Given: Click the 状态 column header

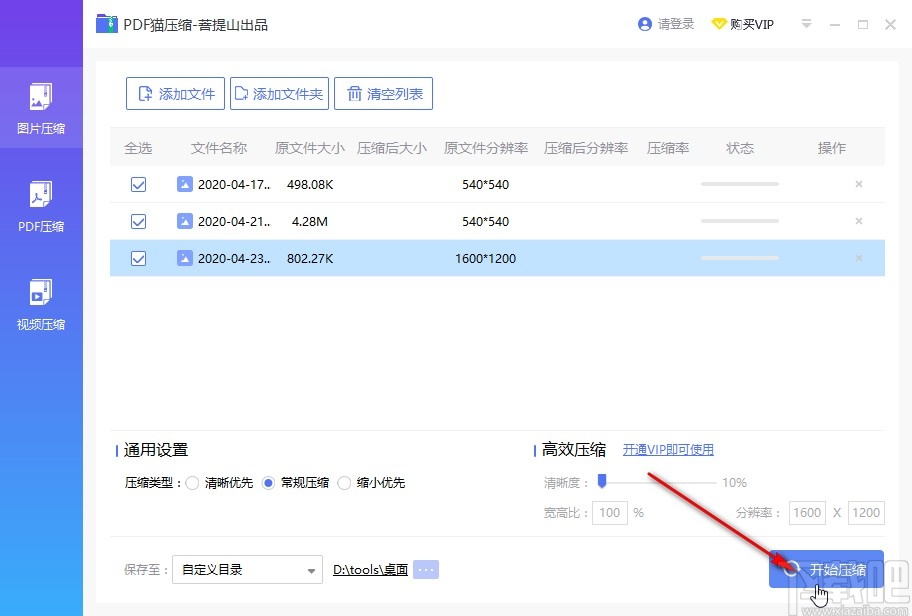Looking at the screenshot, I should [x=740, y=148].
